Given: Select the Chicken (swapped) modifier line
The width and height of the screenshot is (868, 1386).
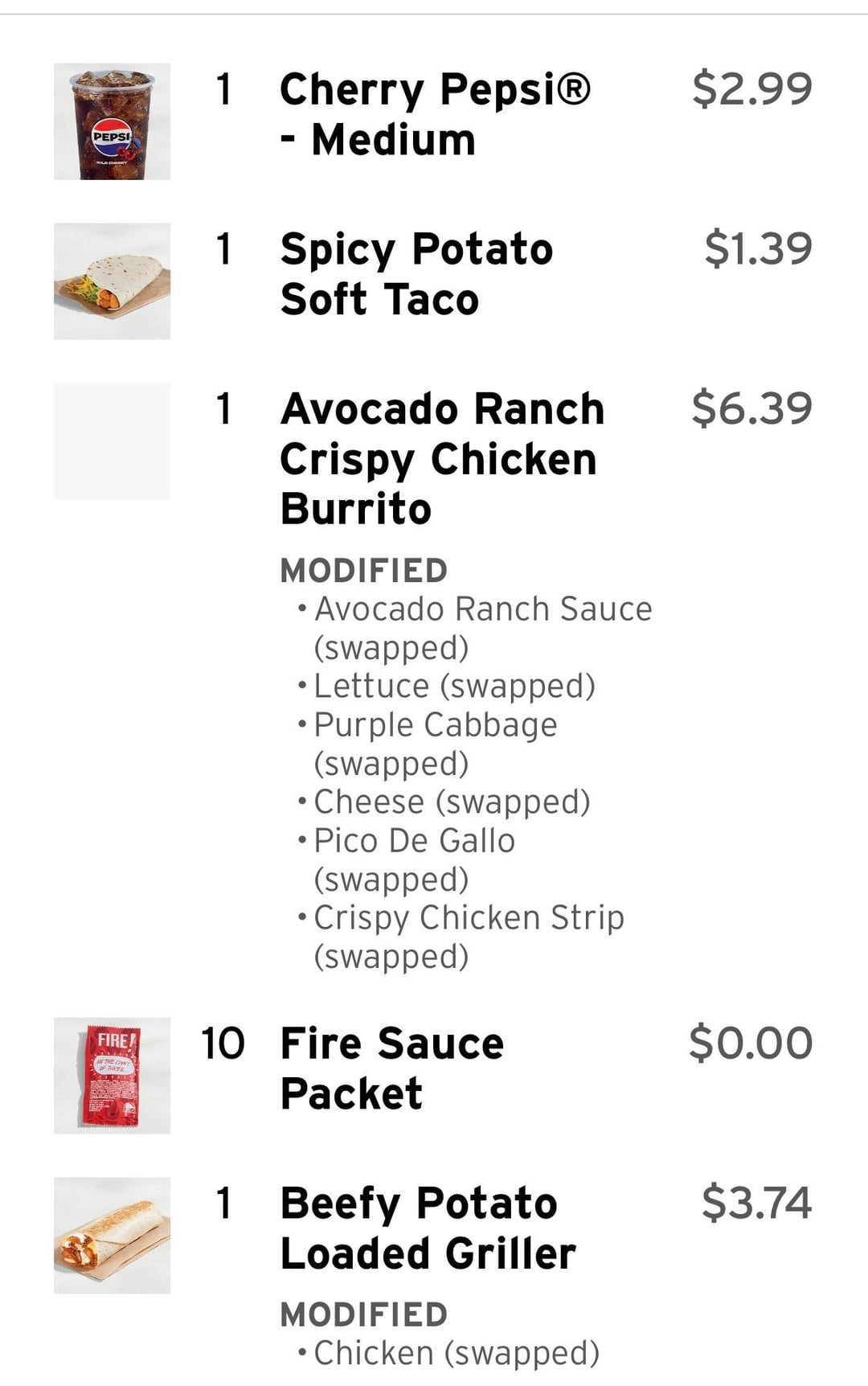Looking at the screenshot, I should (x=456, y=1353).
